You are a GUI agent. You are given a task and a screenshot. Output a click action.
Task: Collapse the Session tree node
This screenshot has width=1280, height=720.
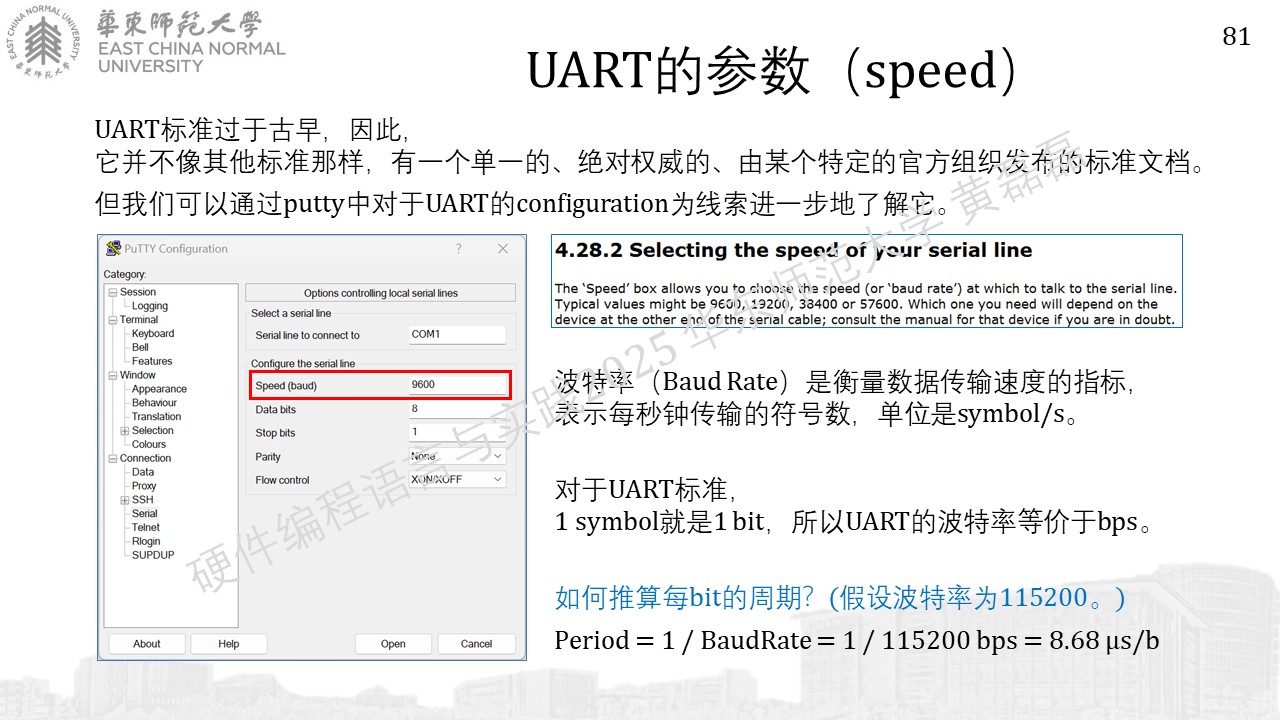[113, 292]
